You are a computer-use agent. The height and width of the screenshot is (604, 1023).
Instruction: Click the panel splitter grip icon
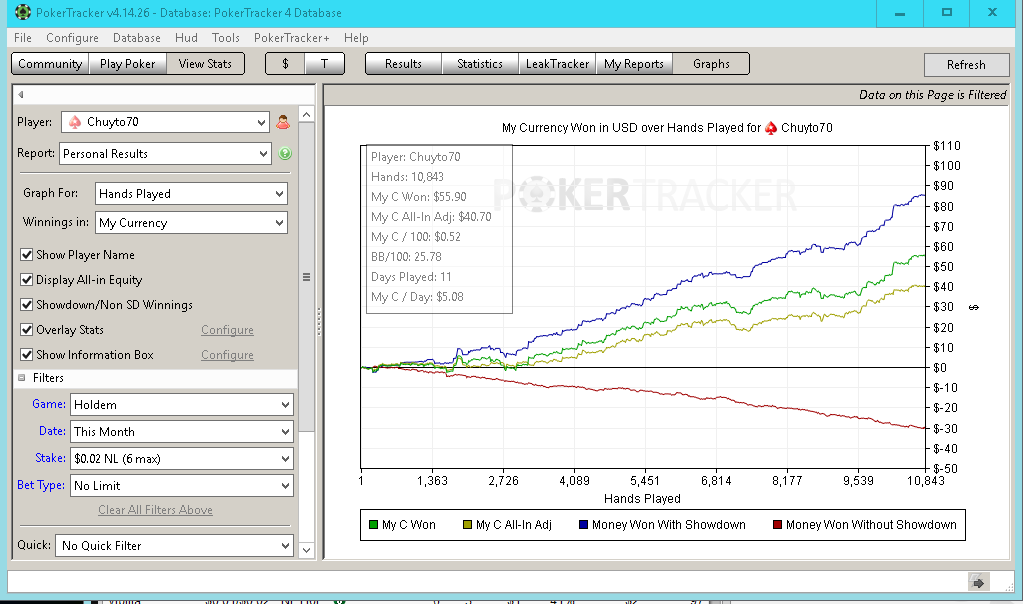[x=319, y=322]
